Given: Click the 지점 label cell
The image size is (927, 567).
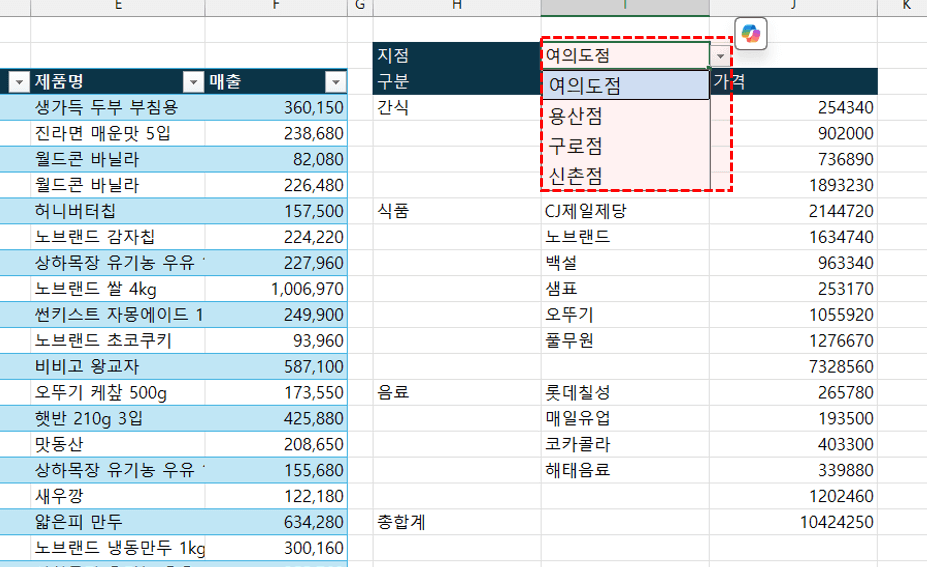Looking at the screenshot, I should (x=392, y=56).
